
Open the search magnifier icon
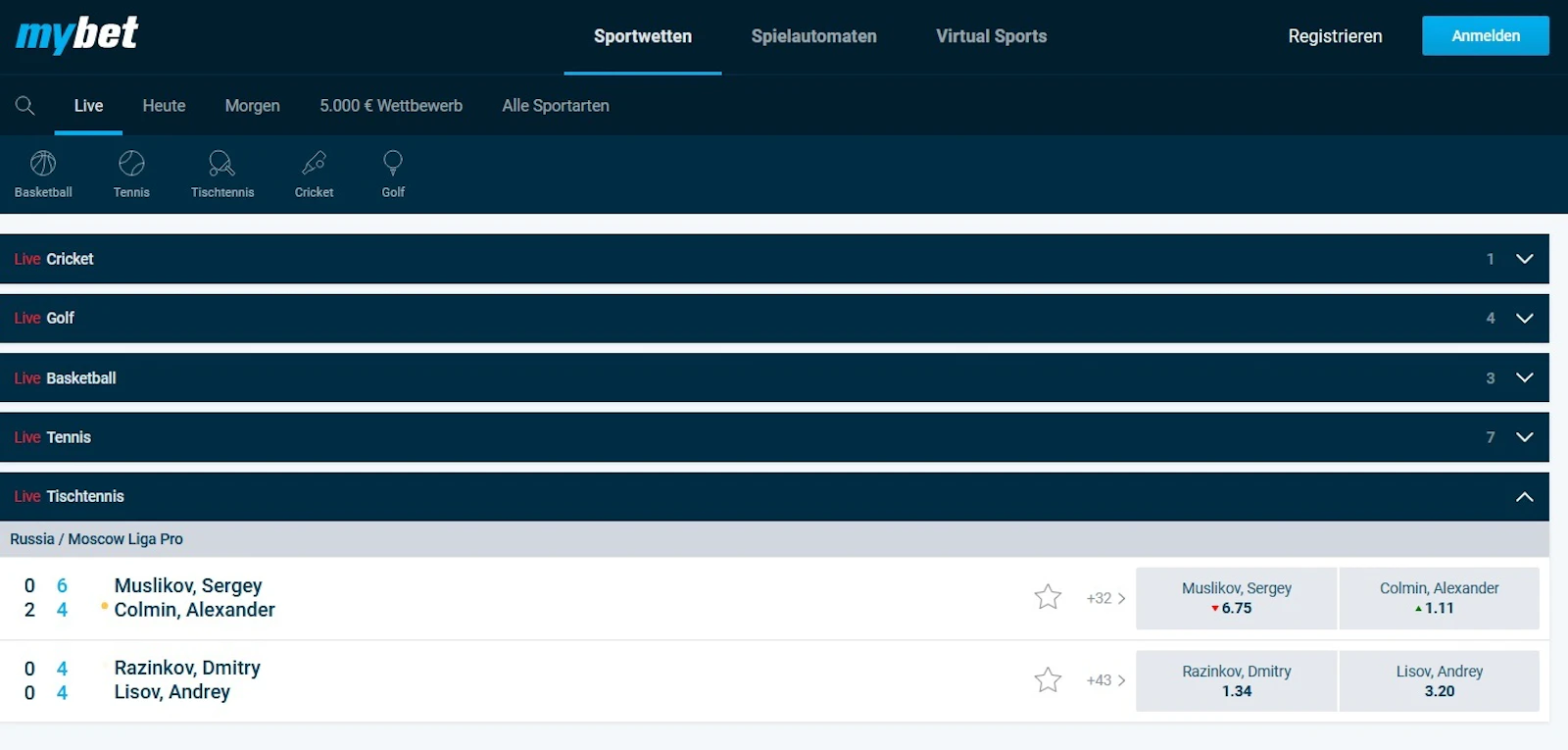pos(25,106)
